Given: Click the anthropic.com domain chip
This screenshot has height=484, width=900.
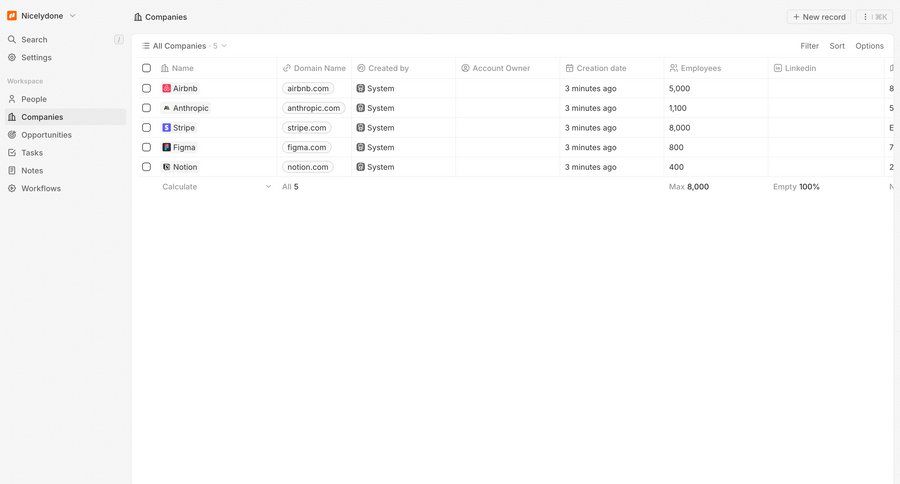Looking at the screenshot, I should (x=313, y=108).
